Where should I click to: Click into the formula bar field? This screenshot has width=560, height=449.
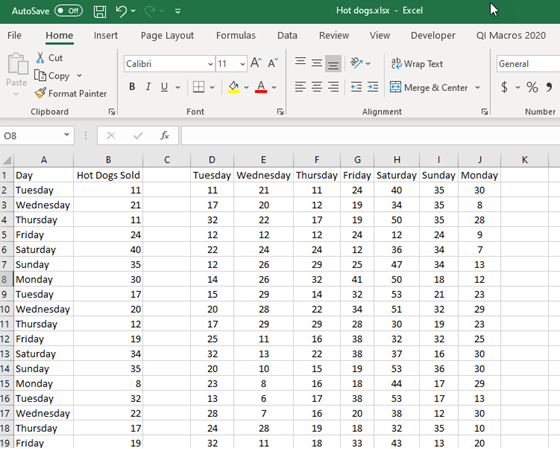pos(371,136)
